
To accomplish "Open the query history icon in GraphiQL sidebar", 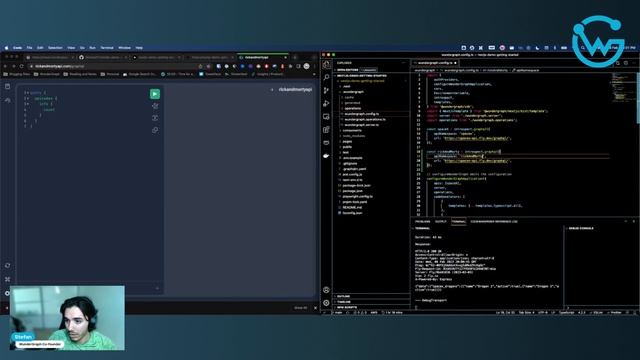I will tap(8, 100).
